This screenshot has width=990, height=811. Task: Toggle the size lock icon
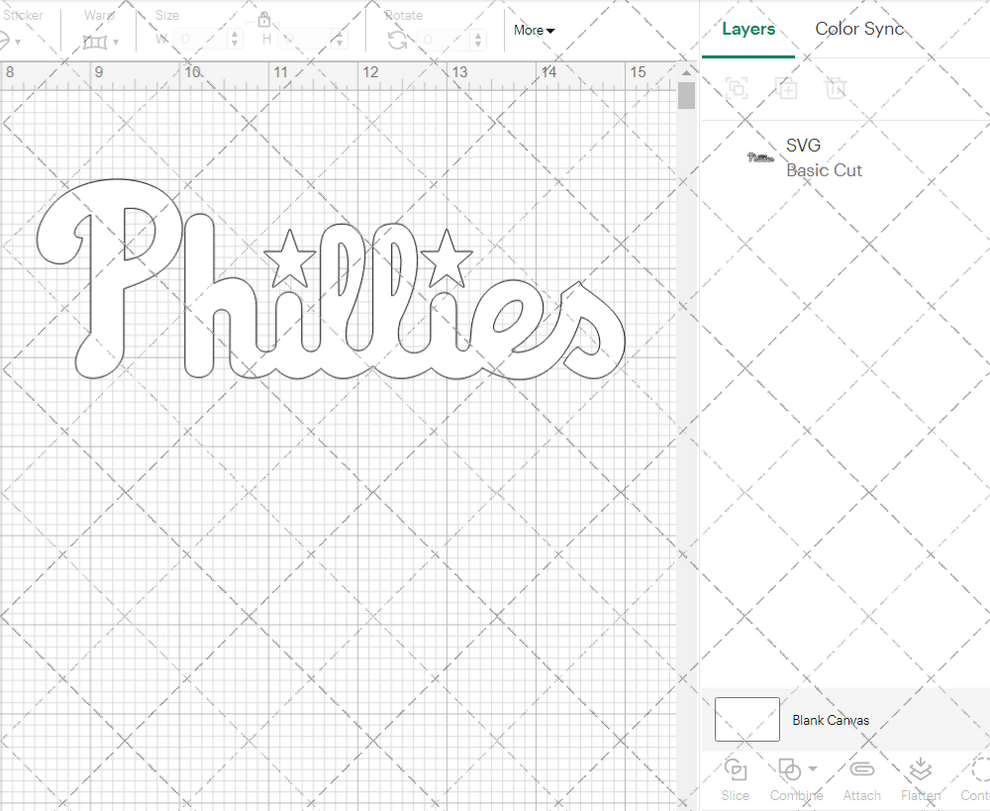[264, 20]
